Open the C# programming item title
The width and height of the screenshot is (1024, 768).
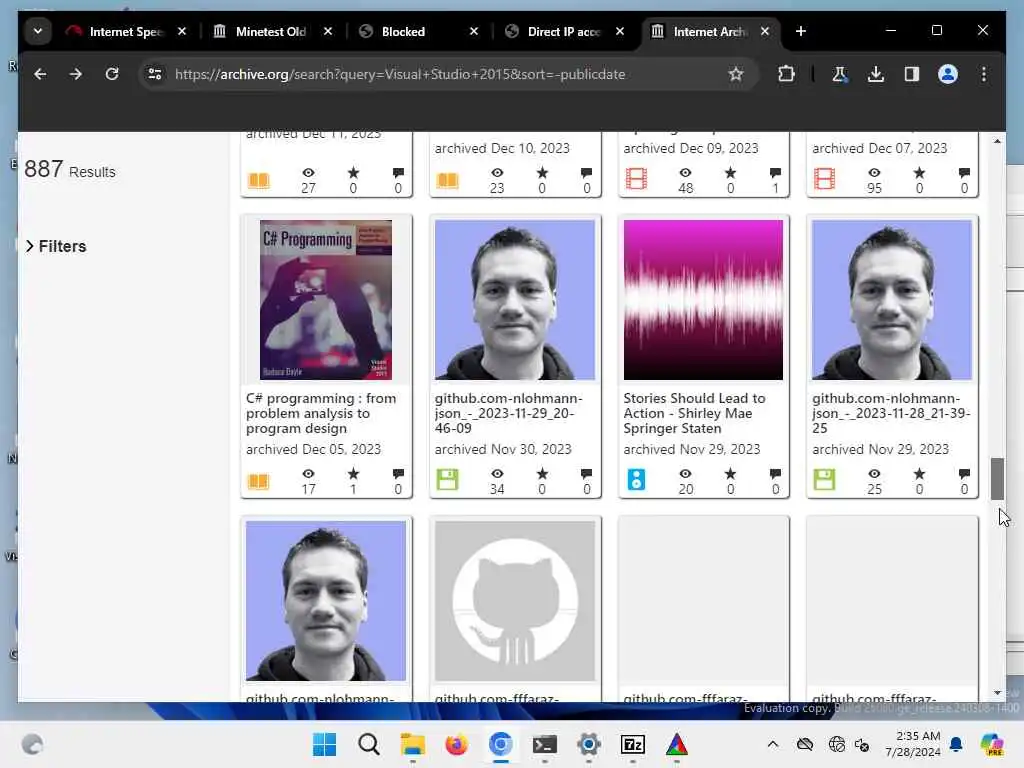(x=321, y=413)
